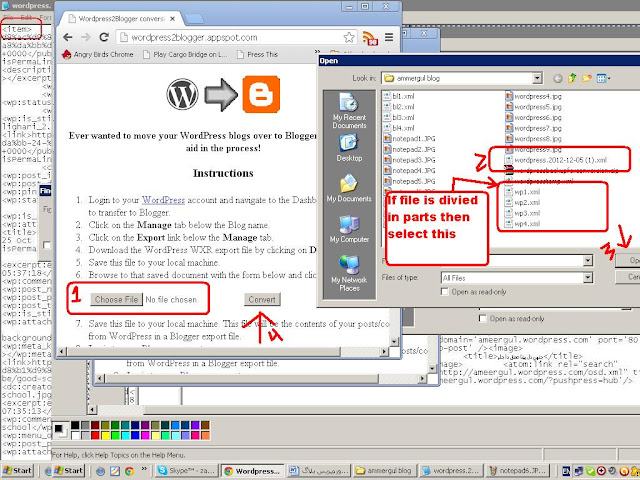This screenshot has height=480, width=640.
Task: Select My Computer in the places bar
Action: point(349,229)
